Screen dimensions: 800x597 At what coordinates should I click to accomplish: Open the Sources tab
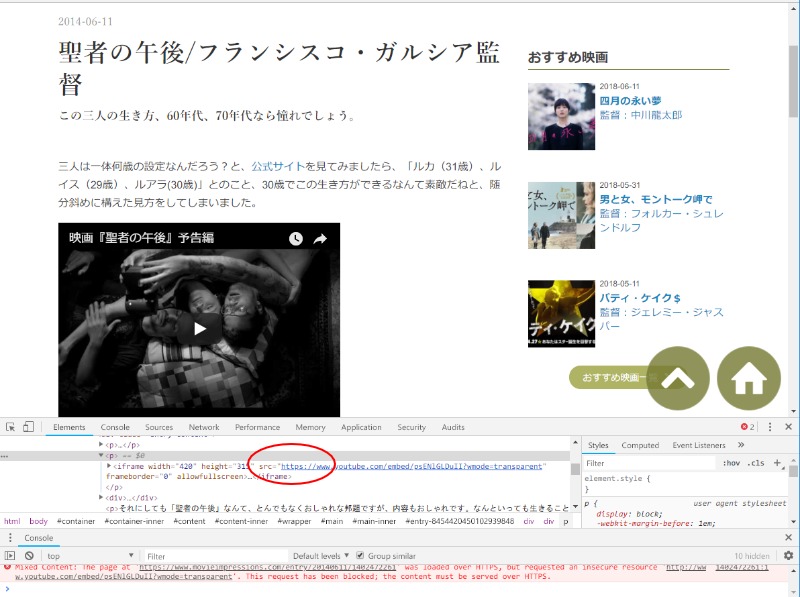pos(159,427)
